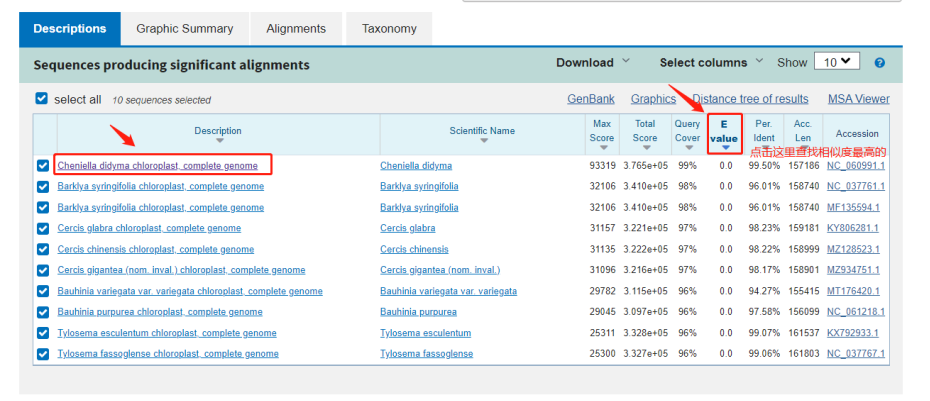The width and height of the screenshot is (930, 401).
Task: Open accession KX792933.1 link
Action: click(853, 333)
